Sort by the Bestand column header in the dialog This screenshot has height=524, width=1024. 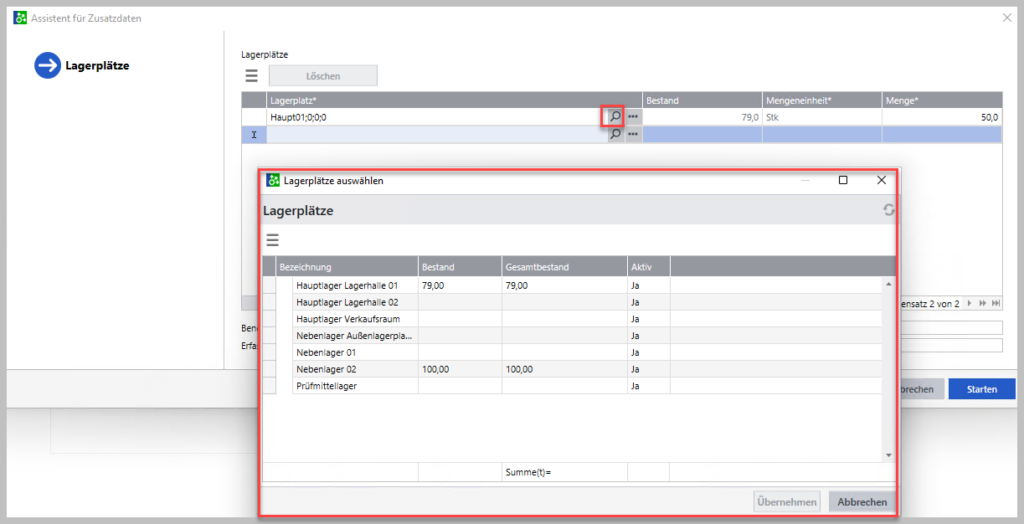click(460, 267)
